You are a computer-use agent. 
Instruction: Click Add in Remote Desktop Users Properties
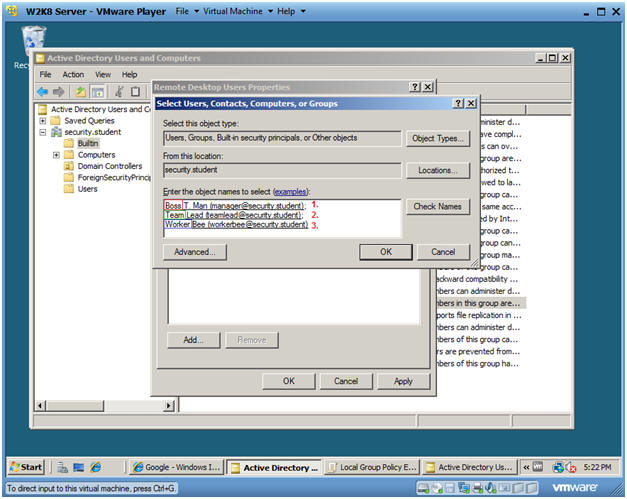coord(194,340)
